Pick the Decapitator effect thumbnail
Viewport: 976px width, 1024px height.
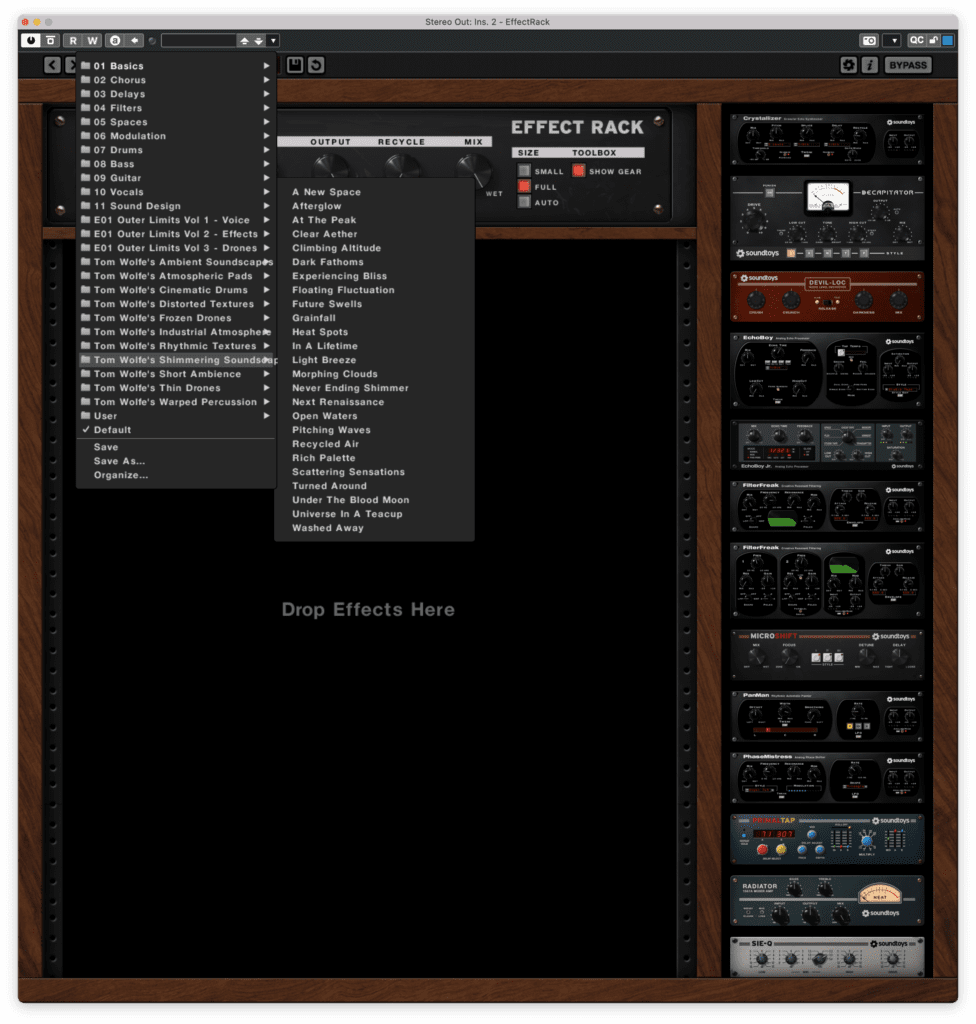[827, 218]
